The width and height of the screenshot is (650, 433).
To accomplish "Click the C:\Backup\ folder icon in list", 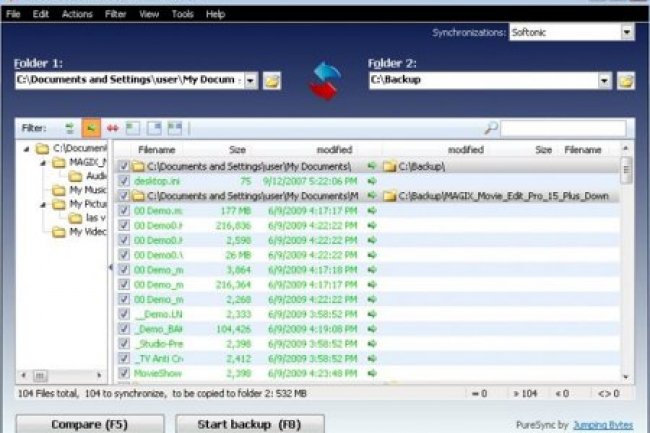I will [x=389, y=167].
